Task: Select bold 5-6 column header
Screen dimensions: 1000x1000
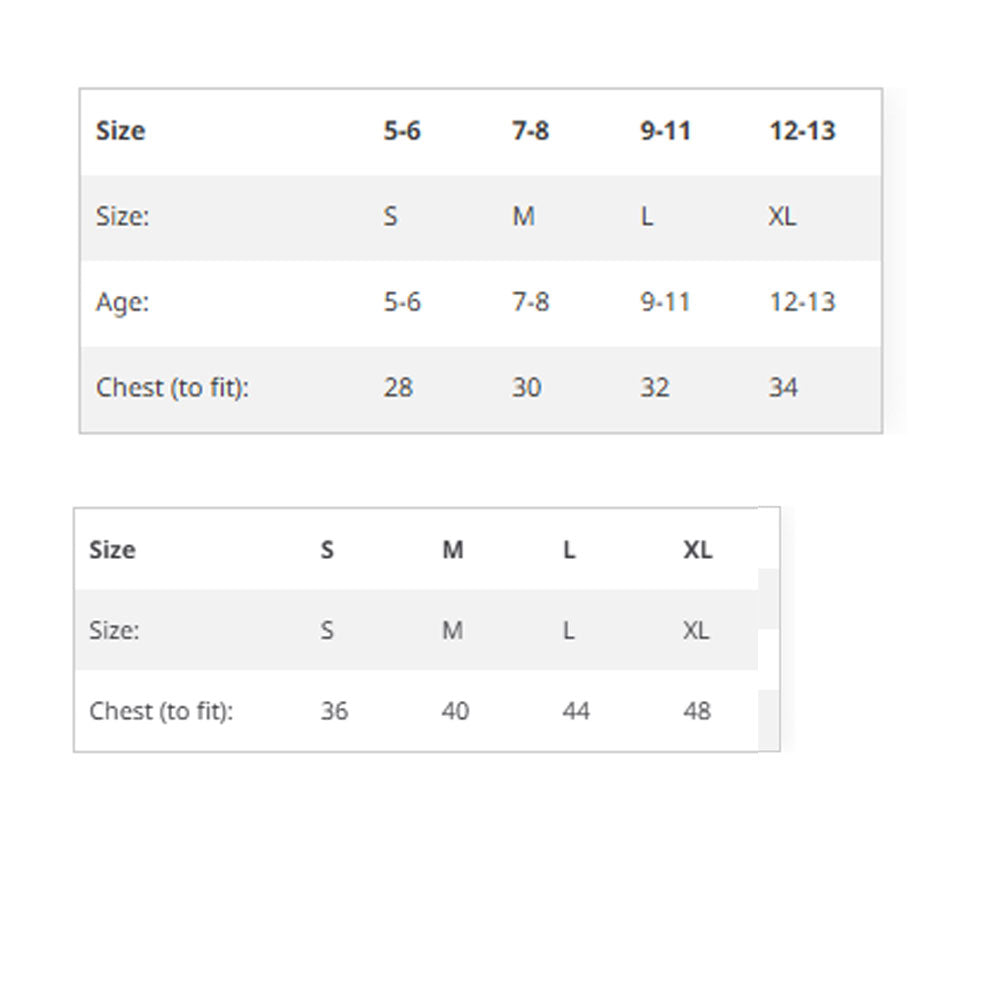Action: pos(402,131)
